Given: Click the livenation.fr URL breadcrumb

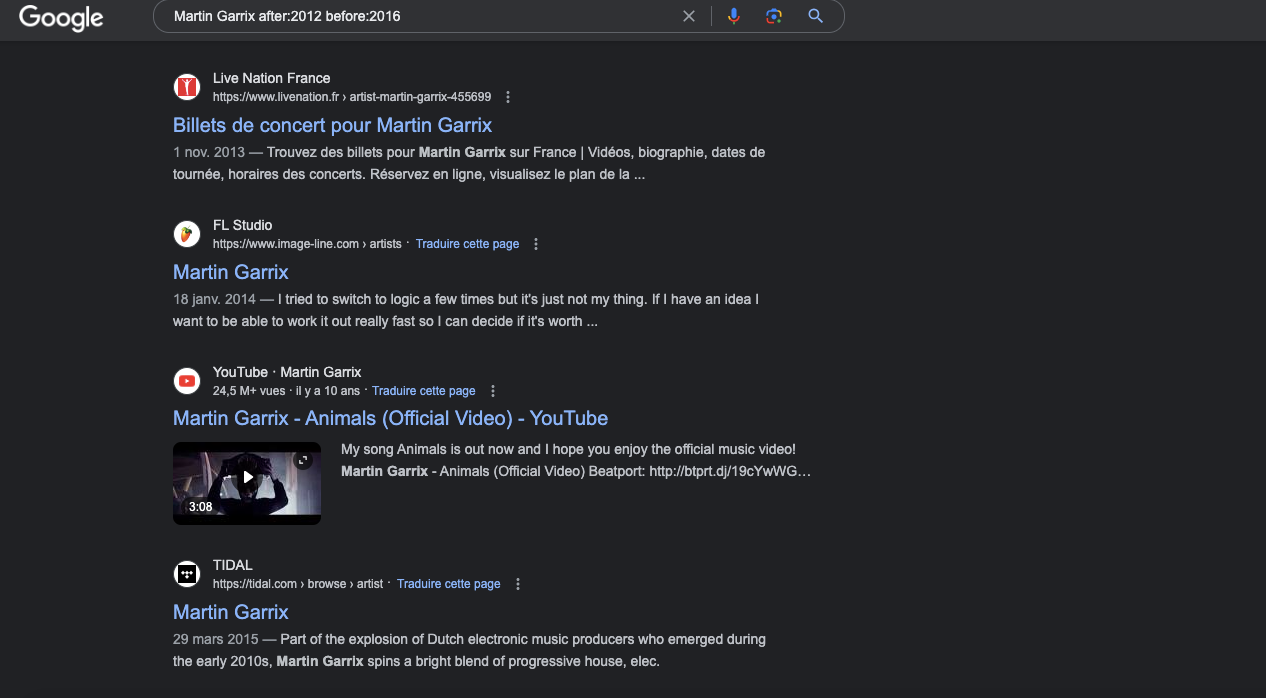Looking at the screenshot, I should 352,97.
